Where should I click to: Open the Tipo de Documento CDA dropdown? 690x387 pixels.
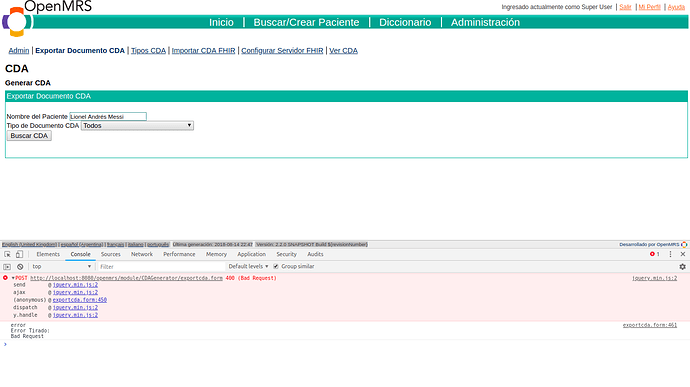137,126
